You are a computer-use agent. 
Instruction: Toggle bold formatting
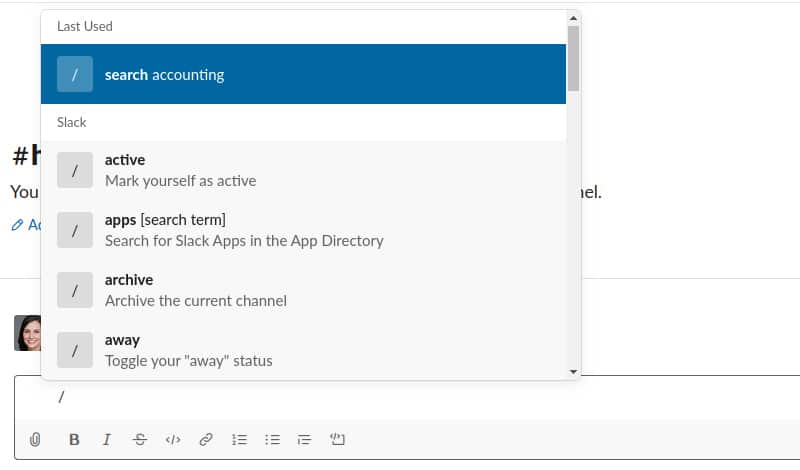tap(74, 439)
